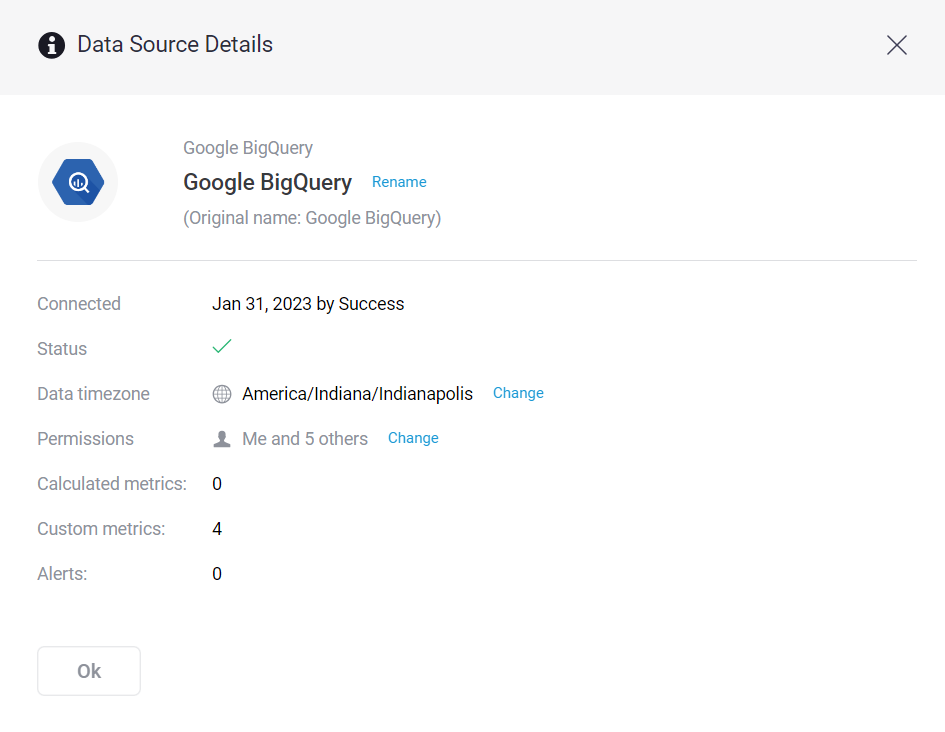Select the America/Indiana/Indianapolis timezone text
The height and width of the screenshot is (732, 945).
coord(356,393)
